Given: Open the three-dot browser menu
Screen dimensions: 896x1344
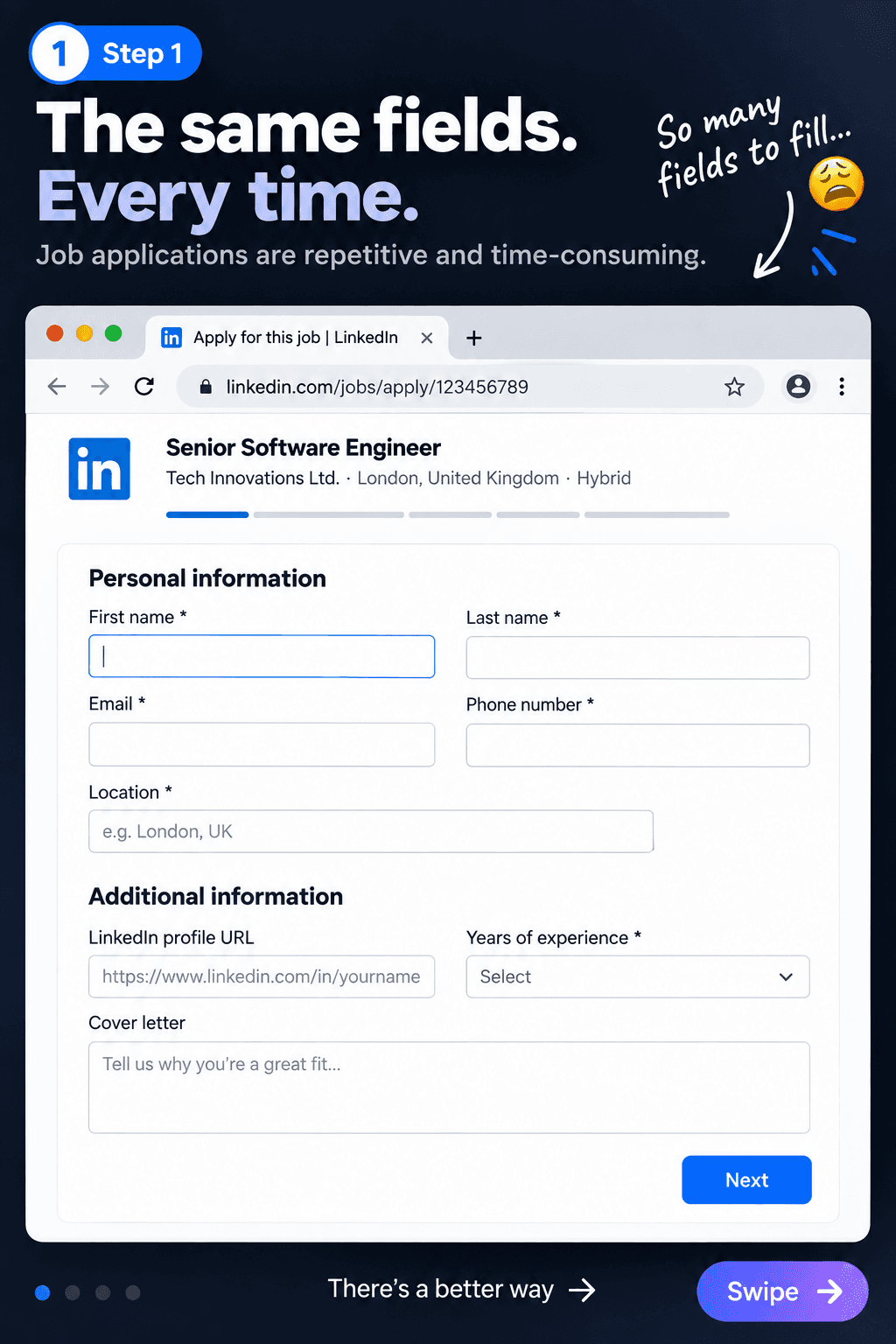Looking at the screenshot, I should 842,387.
